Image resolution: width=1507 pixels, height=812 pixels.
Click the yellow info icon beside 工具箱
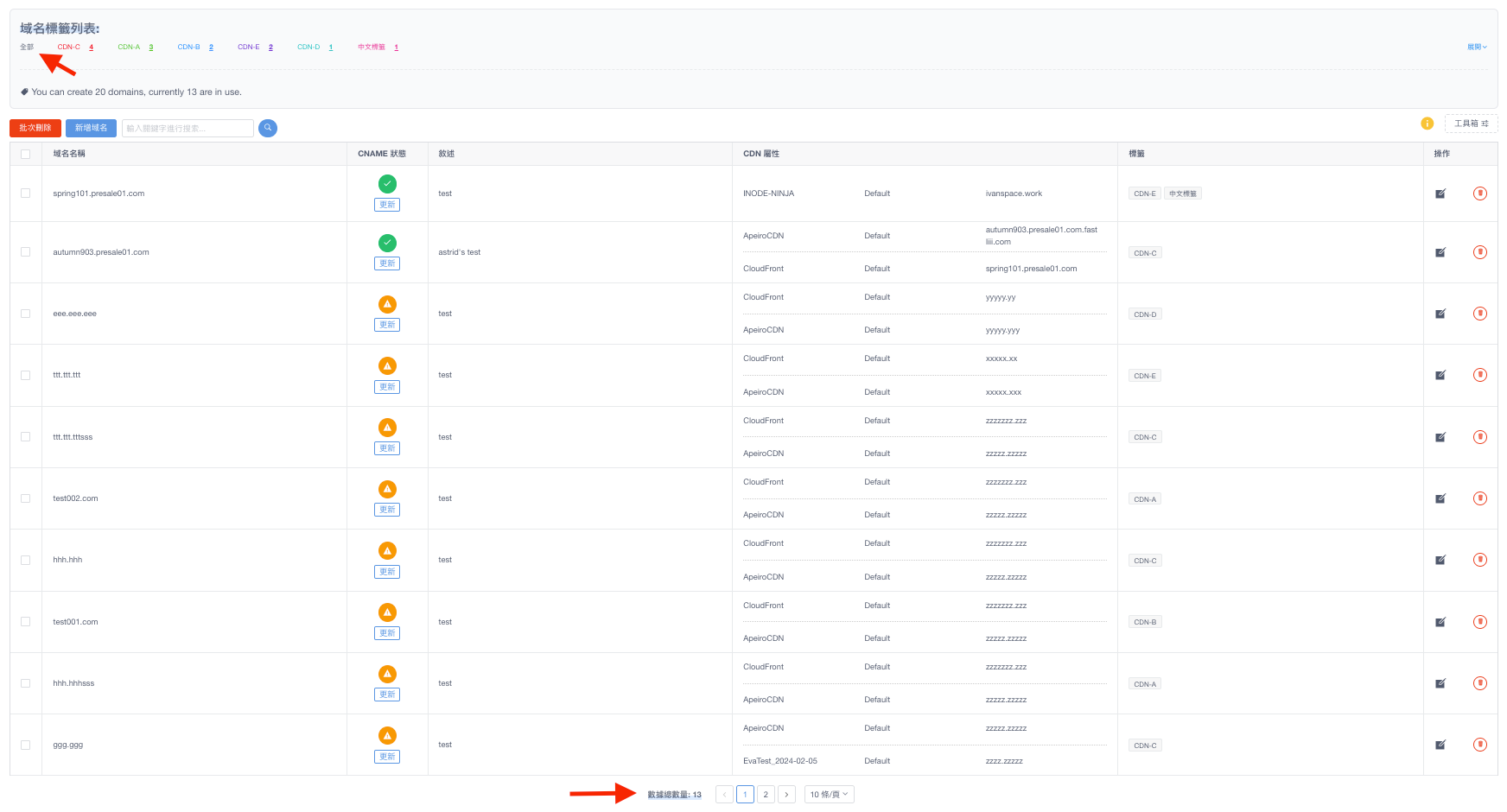coord(1427,124)
